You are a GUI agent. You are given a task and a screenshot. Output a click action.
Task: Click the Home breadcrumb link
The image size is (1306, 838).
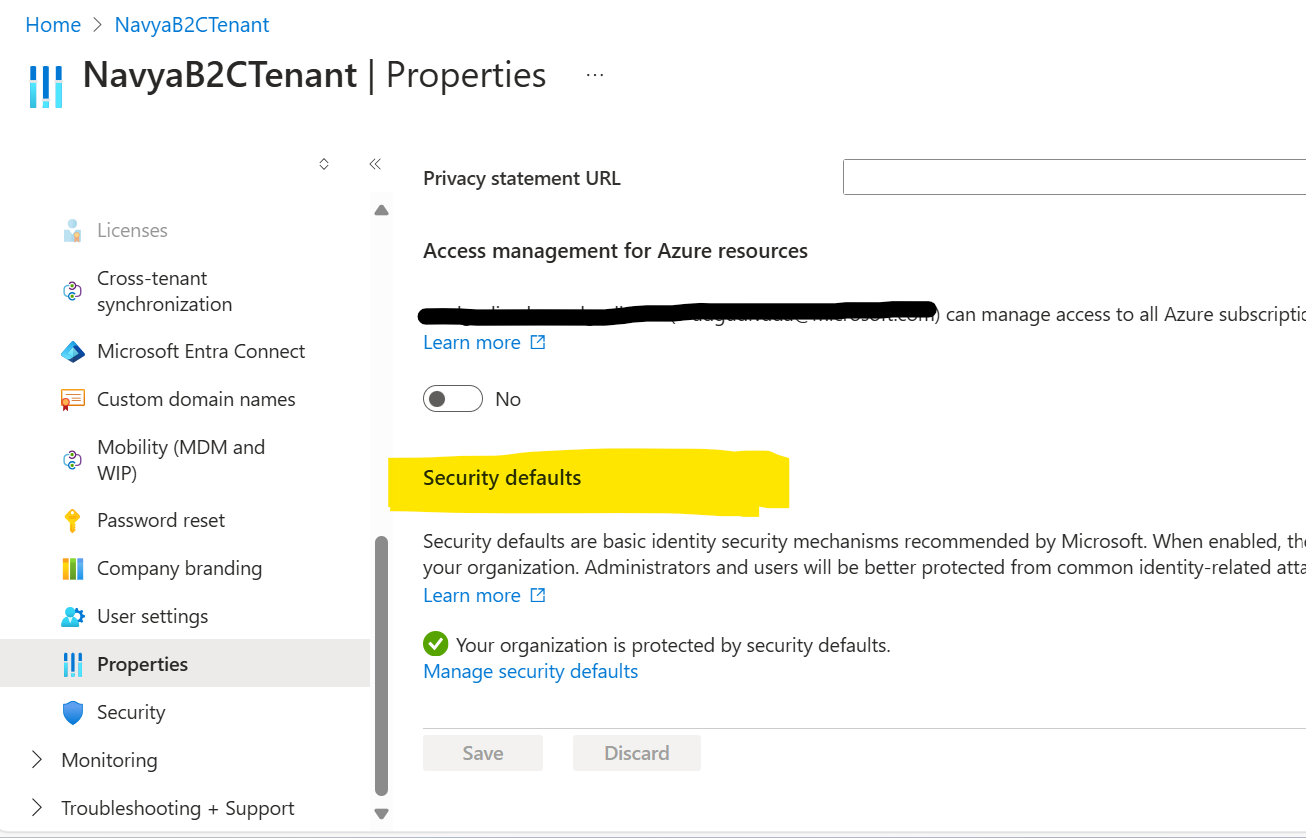(x=53, y=25)
